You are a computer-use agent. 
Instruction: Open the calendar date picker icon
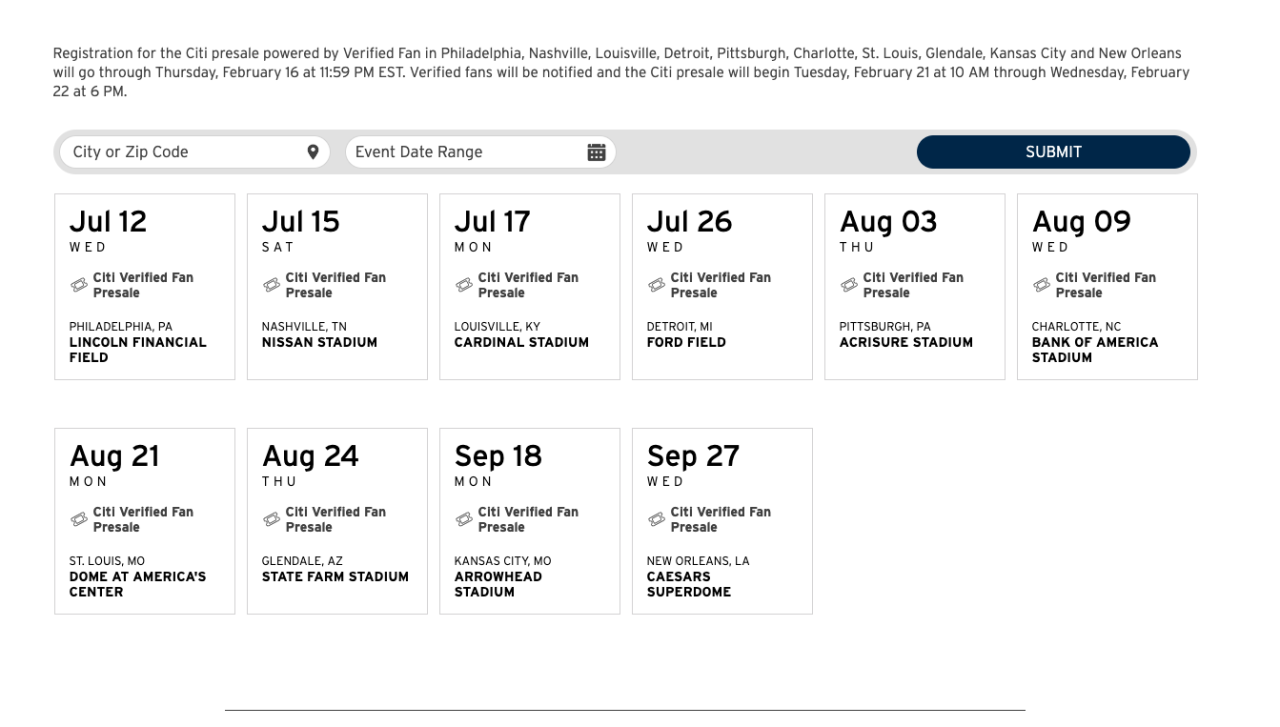point(596,152)
